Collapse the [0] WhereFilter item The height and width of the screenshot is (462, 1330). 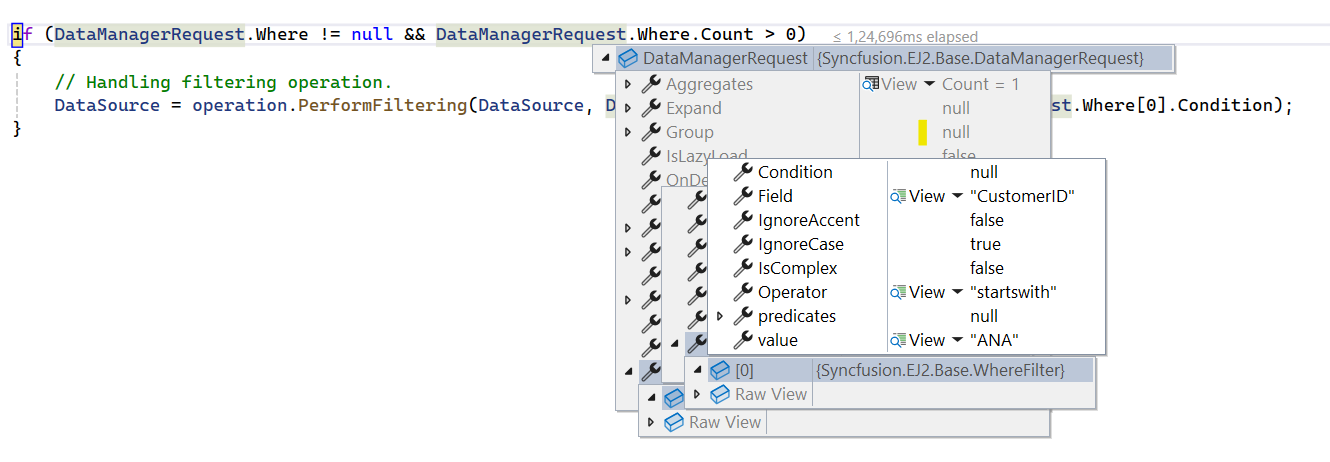698,371
